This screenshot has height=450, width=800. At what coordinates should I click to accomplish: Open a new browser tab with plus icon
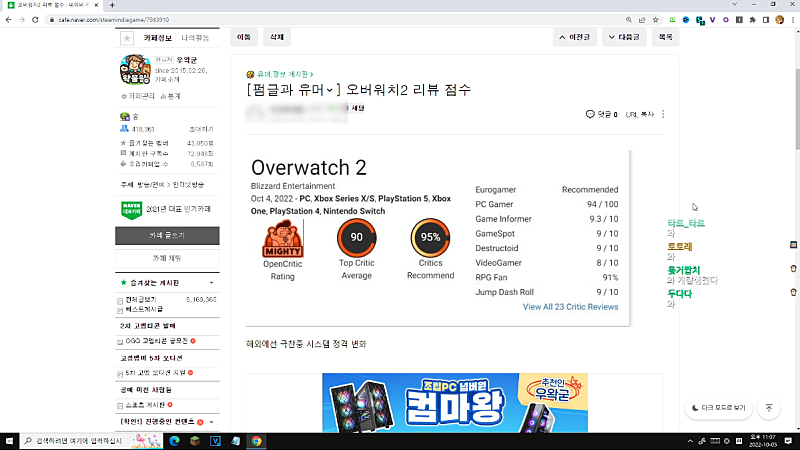(x=112, y=5)
